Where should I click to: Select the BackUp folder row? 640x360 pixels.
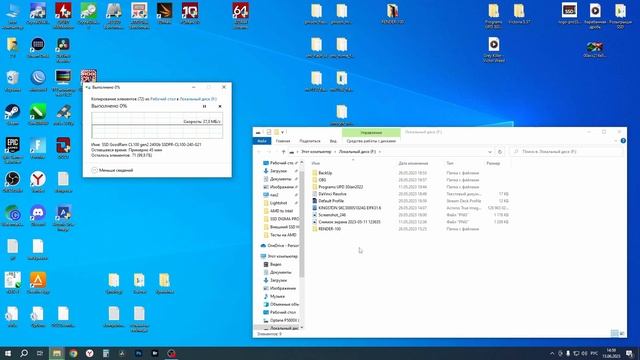[410, 173]
